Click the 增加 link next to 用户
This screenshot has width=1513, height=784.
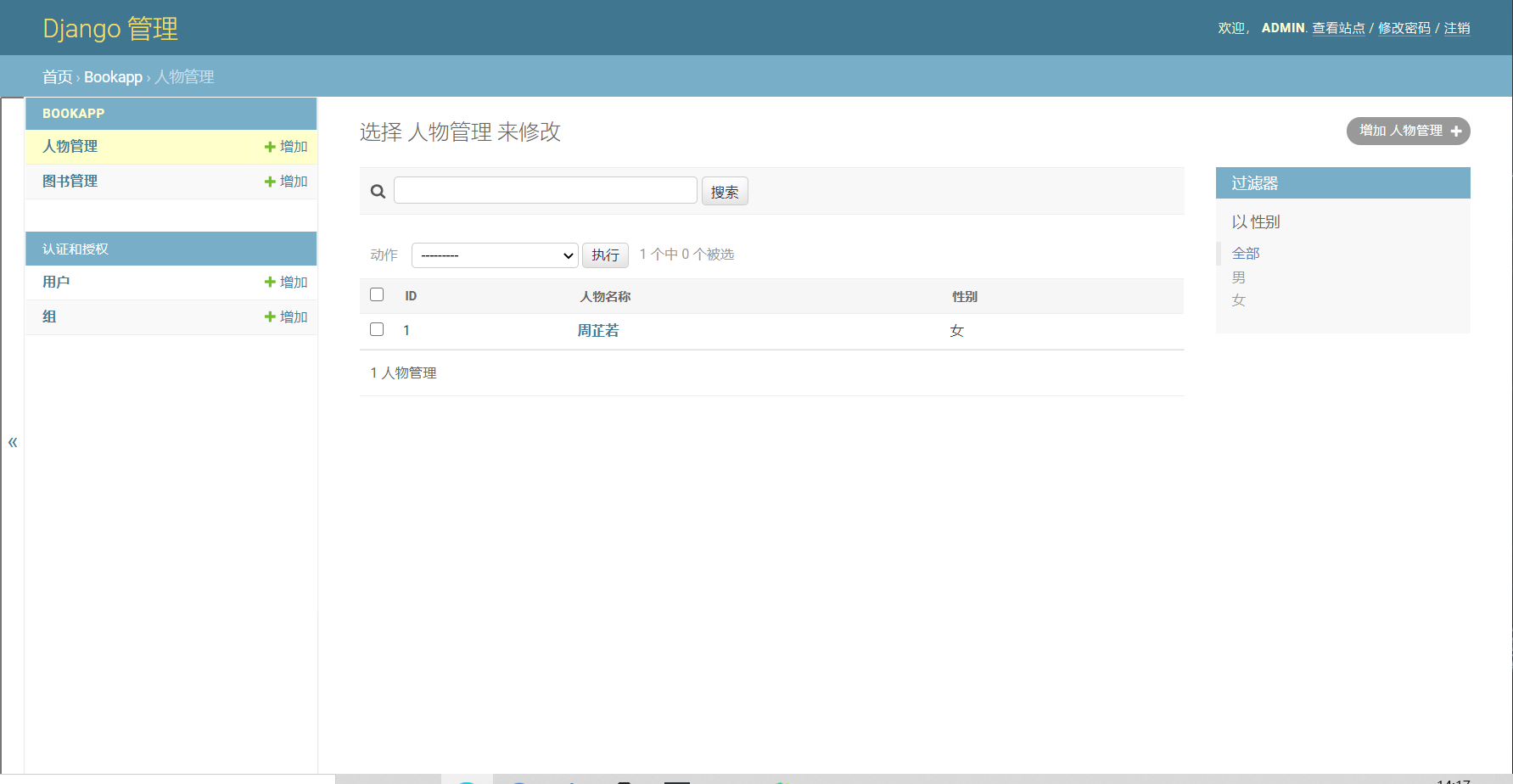(294, 283)
